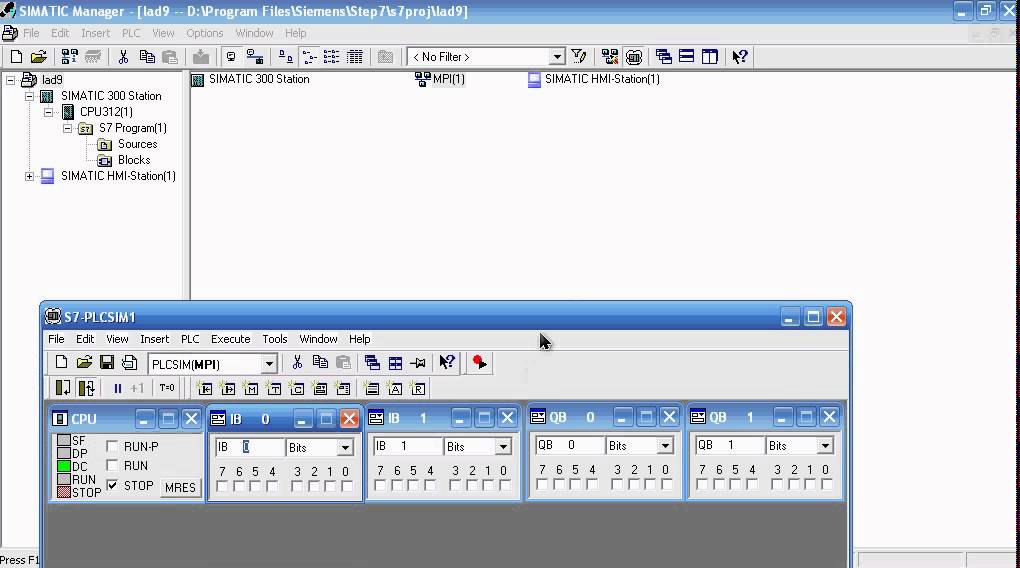Open the PLCSIM(MPI) connection dropdown
Viewport: 1020px width, 568px height.
click(x=269, y=364)
